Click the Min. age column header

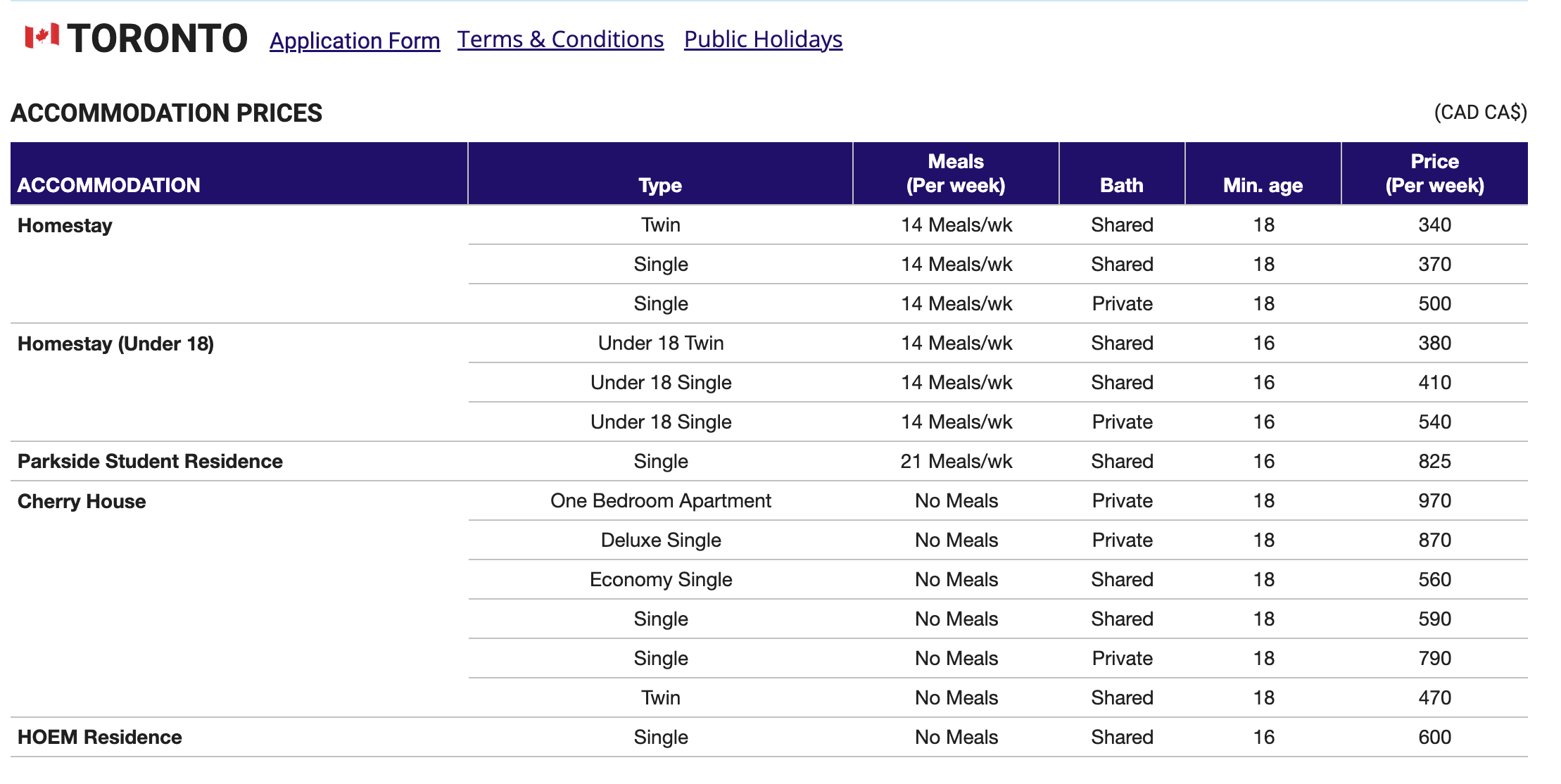tap(1263, 185)
